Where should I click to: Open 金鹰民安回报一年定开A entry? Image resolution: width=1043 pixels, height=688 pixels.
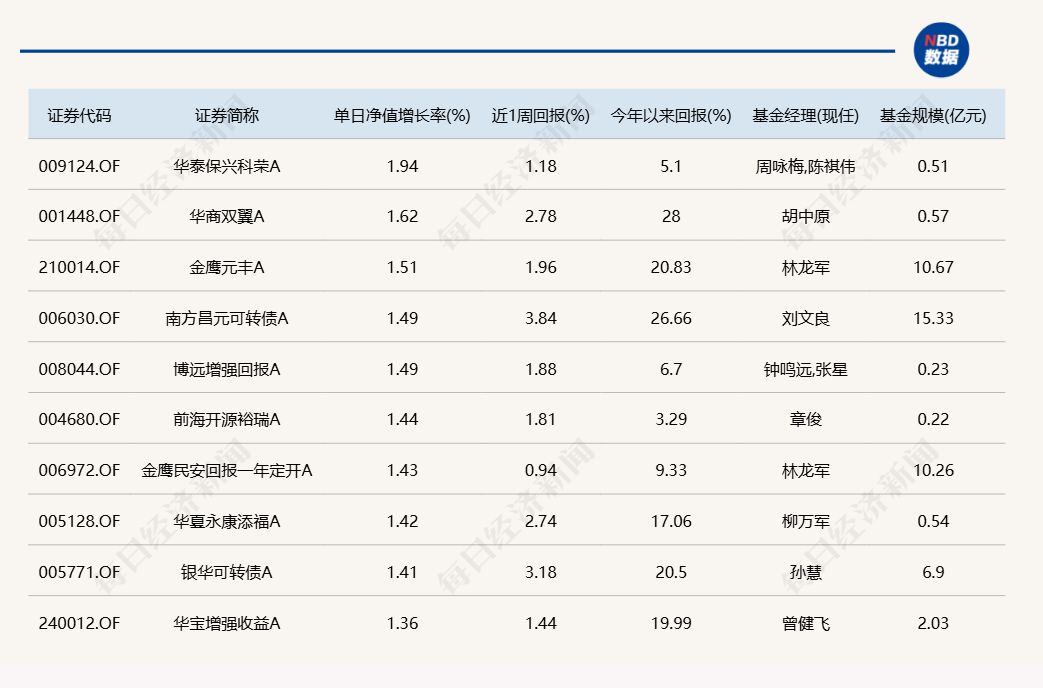click(226, 470)
